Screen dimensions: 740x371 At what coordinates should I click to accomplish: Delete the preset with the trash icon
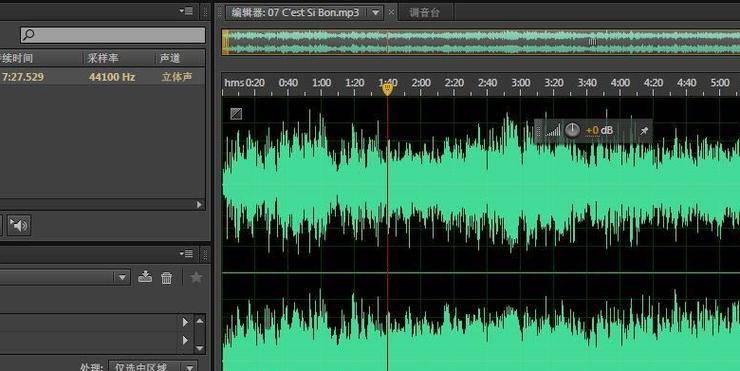point(167,278)
